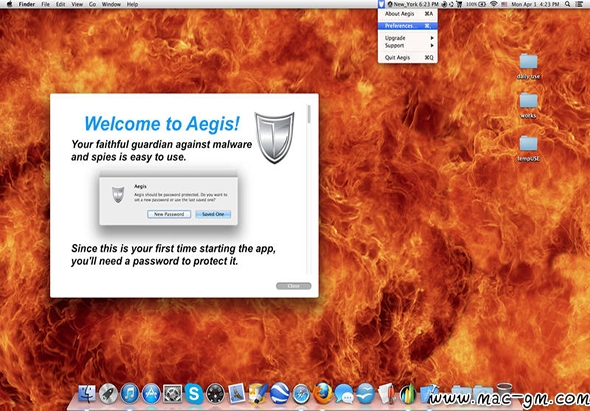Launch Google Earth from the dock
The height and width of the screenshot is (411, 590).
coord(280,394)
